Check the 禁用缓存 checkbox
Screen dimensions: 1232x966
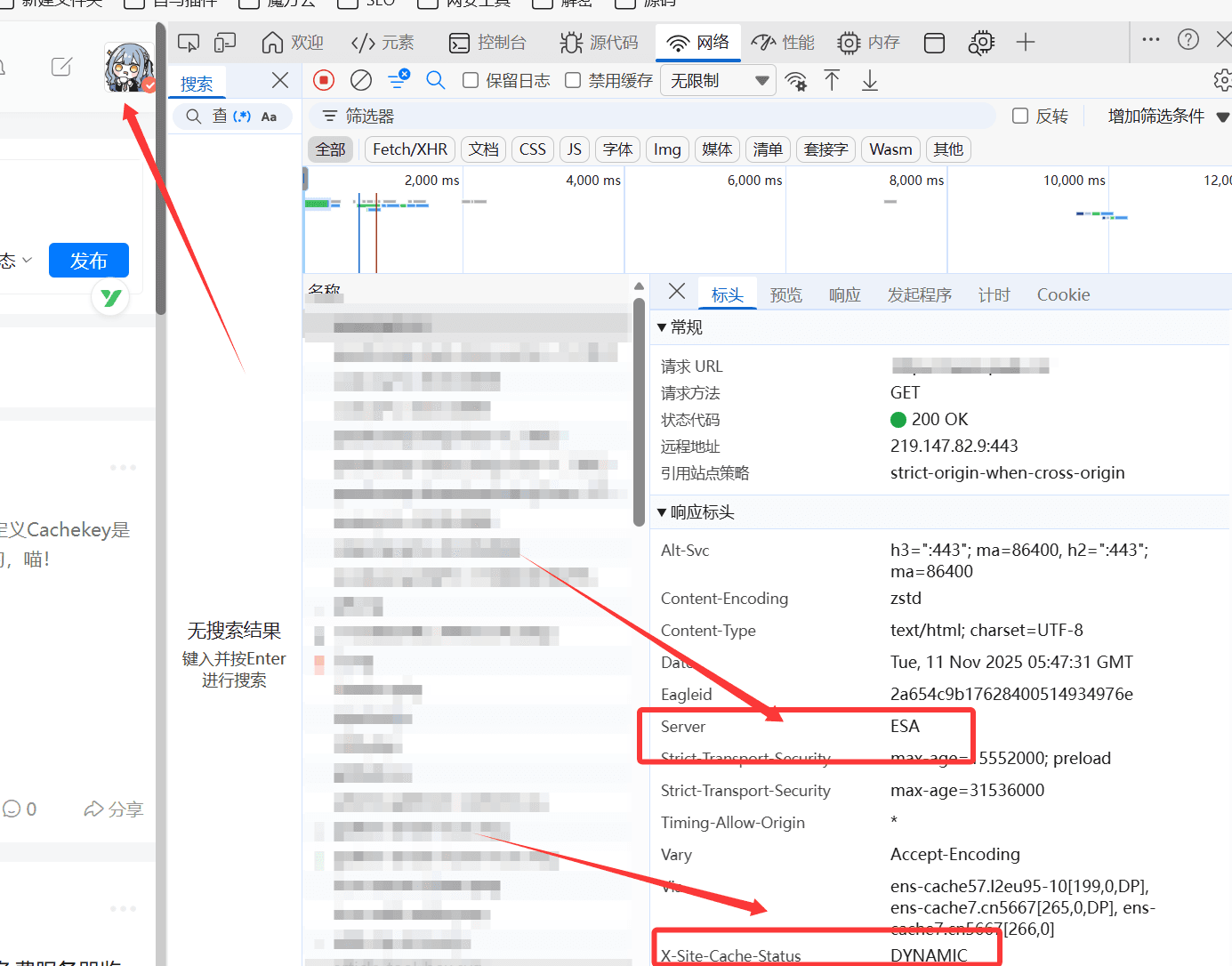pyautogui.click(x=574, y=81)
